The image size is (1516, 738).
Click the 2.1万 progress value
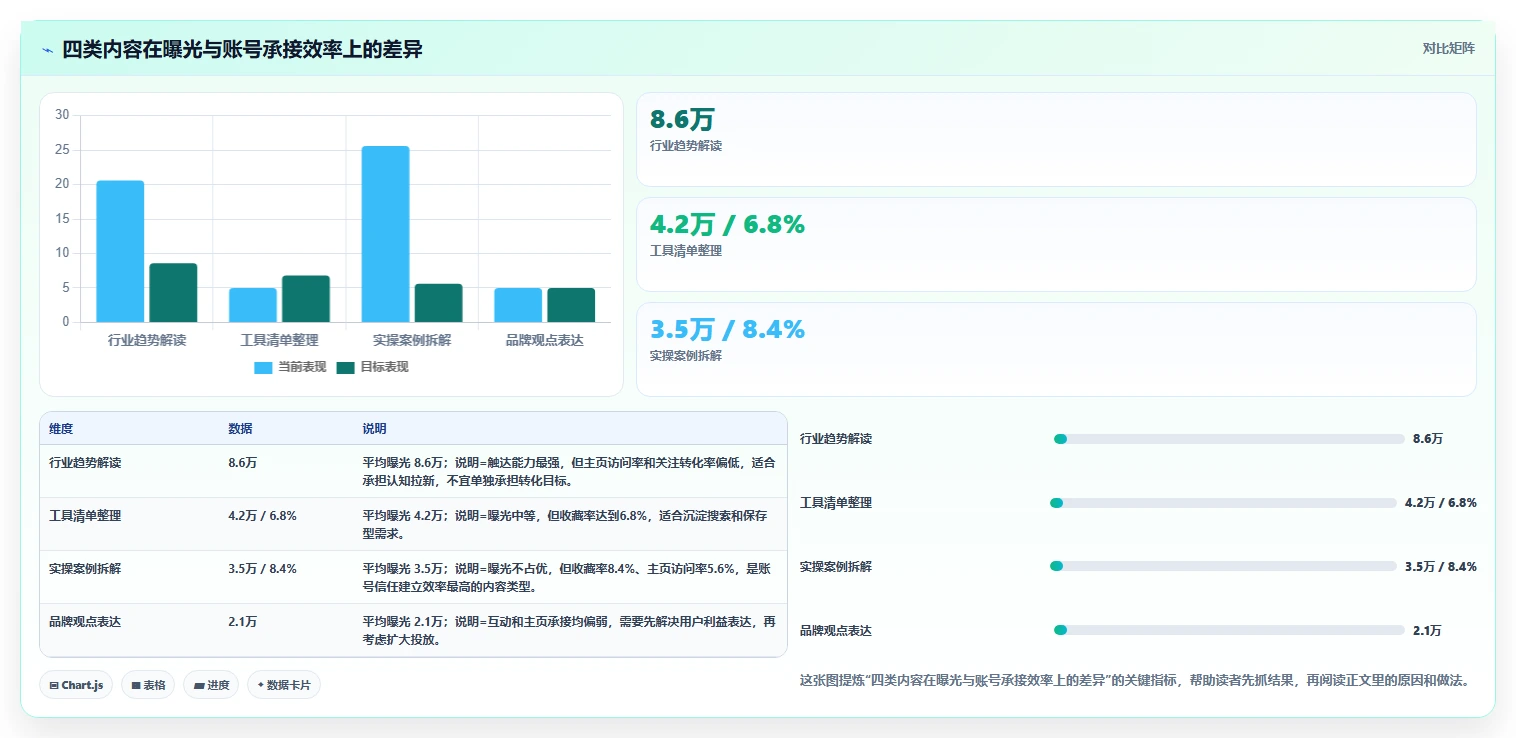tap(1427, 631)
